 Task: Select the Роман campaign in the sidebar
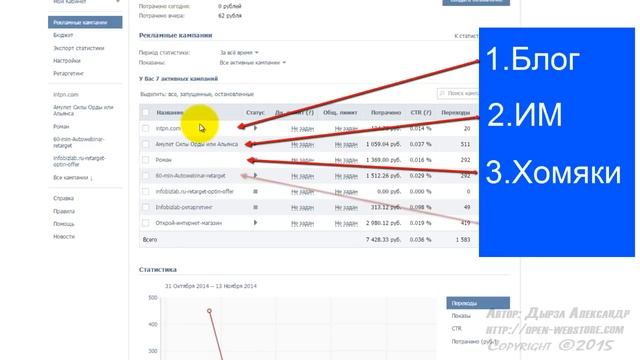tap(61, 127)
